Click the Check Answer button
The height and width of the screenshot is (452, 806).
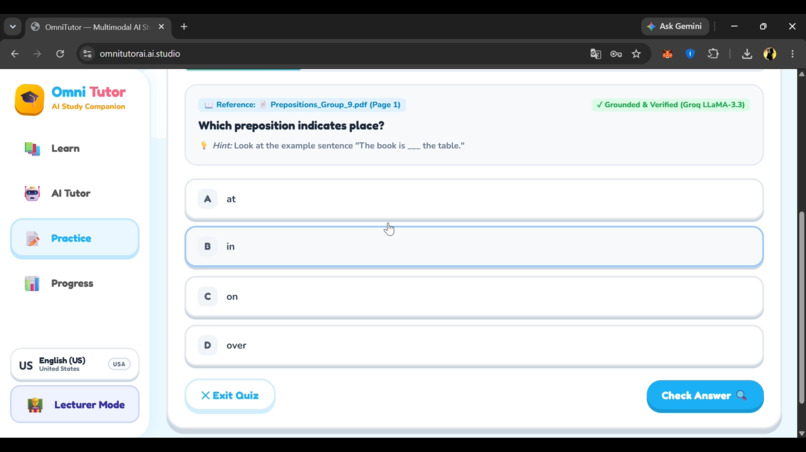(705, 396)
